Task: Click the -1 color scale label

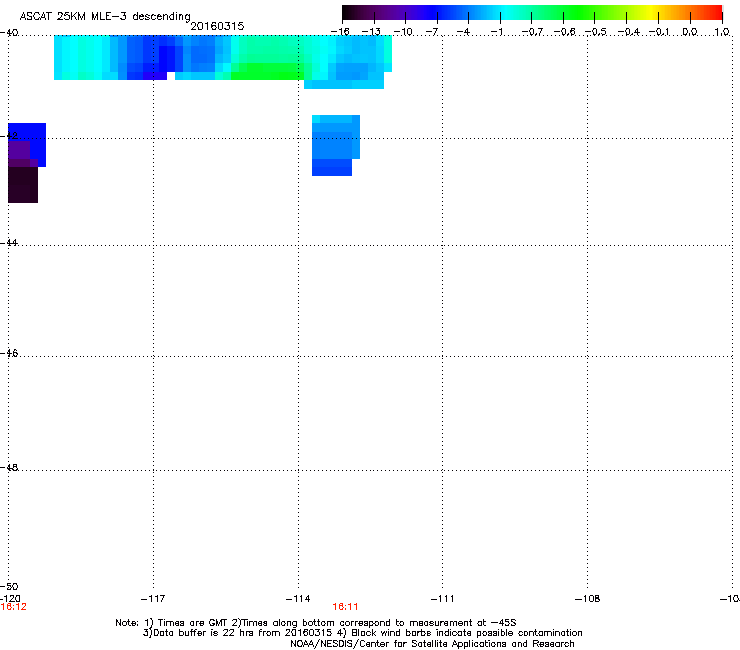Action: click(496, 32)
